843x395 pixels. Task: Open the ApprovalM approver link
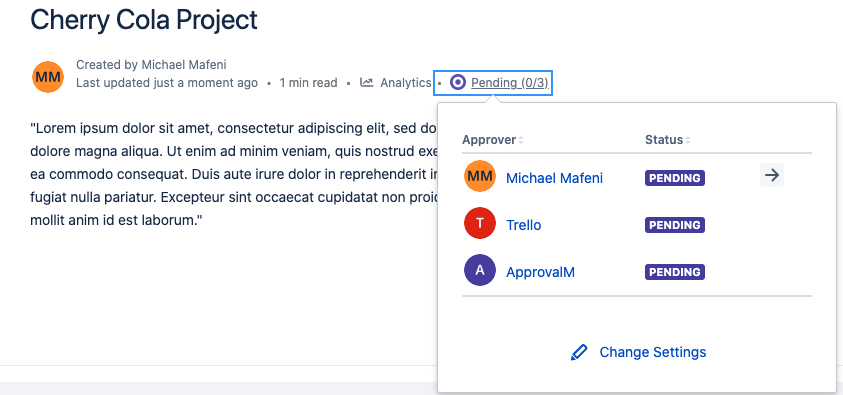(540, 272)
